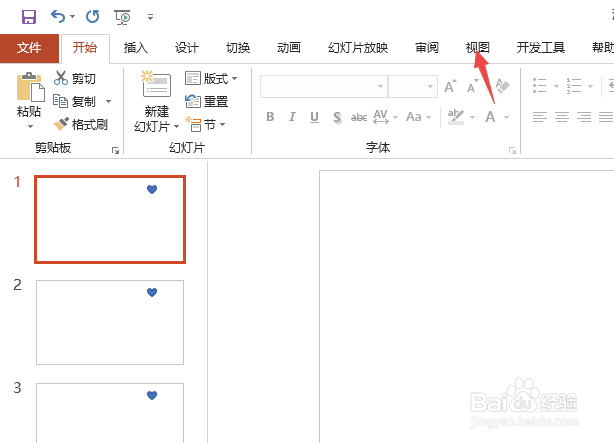Expand the 复制 dropdown arrow
Screen dimensions: 614x443
pos(109,102)
